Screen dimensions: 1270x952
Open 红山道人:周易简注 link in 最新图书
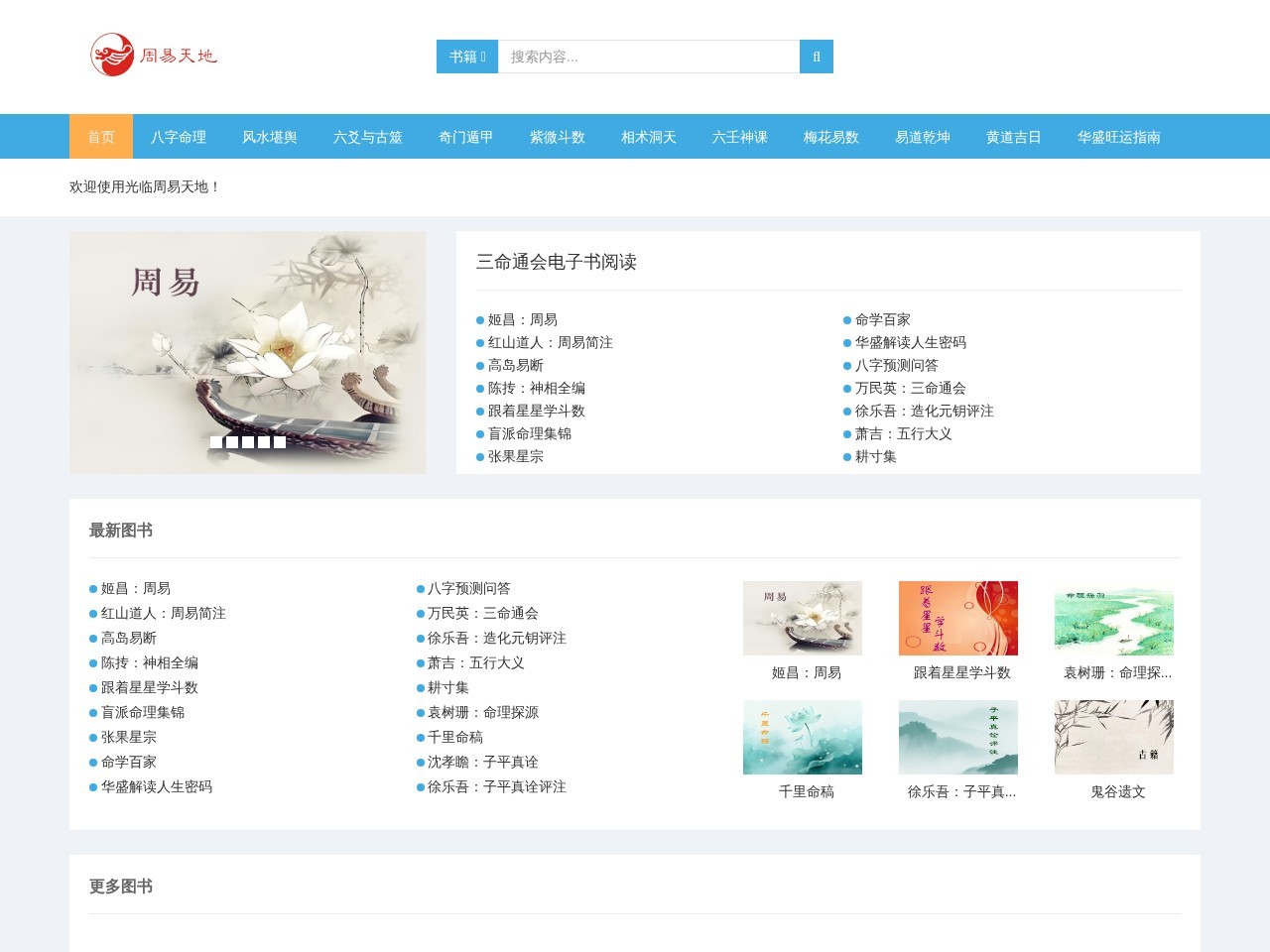[163, 613]
